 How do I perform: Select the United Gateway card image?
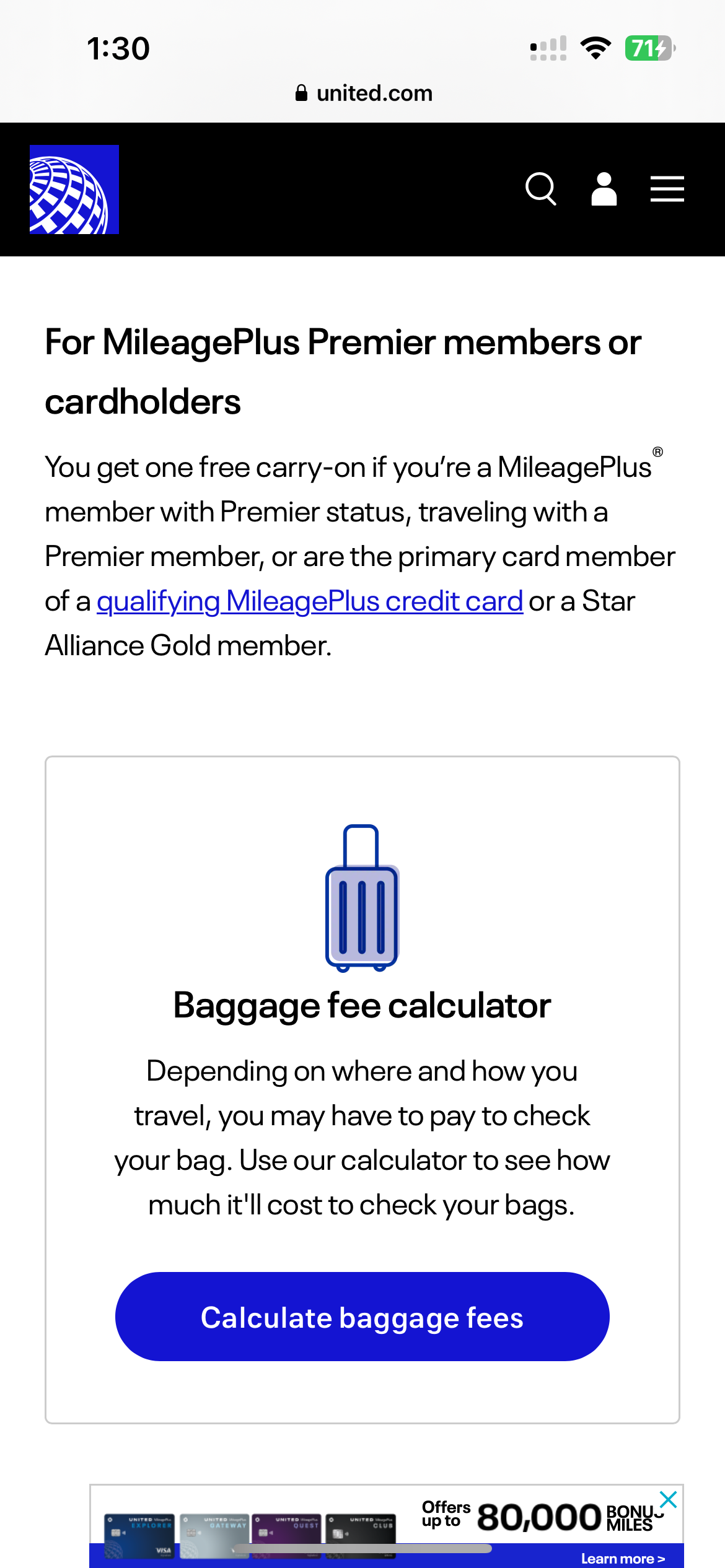[214, 1535]
